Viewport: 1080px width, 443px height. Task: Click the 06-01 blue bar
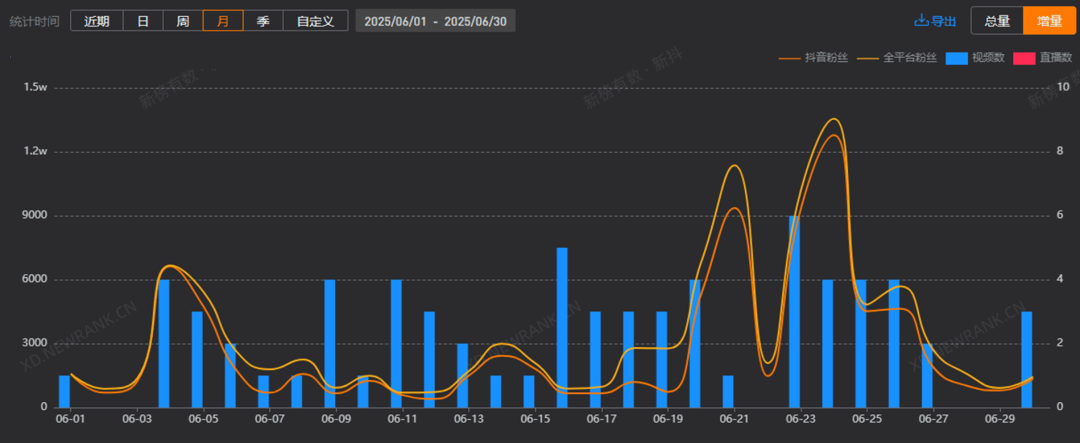[65, 391]
